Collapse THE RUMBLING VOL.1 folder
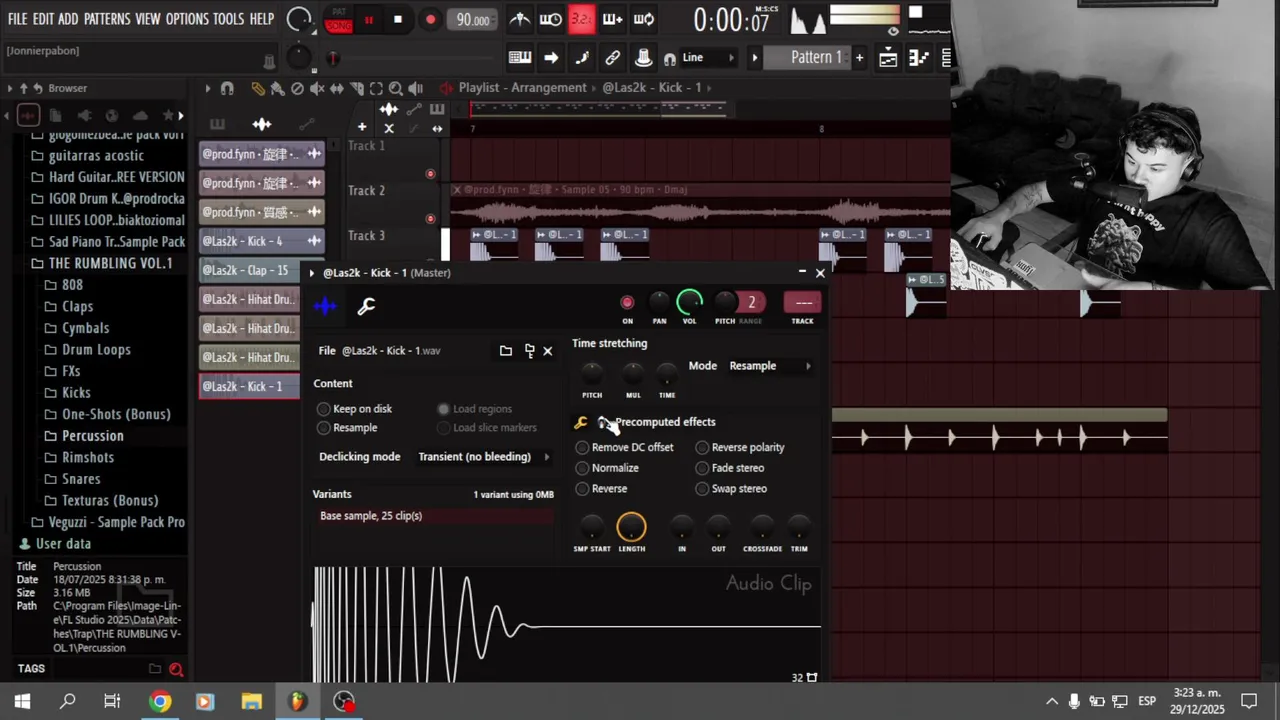Viewport: 1280px width, 720px height. (101, 263)
